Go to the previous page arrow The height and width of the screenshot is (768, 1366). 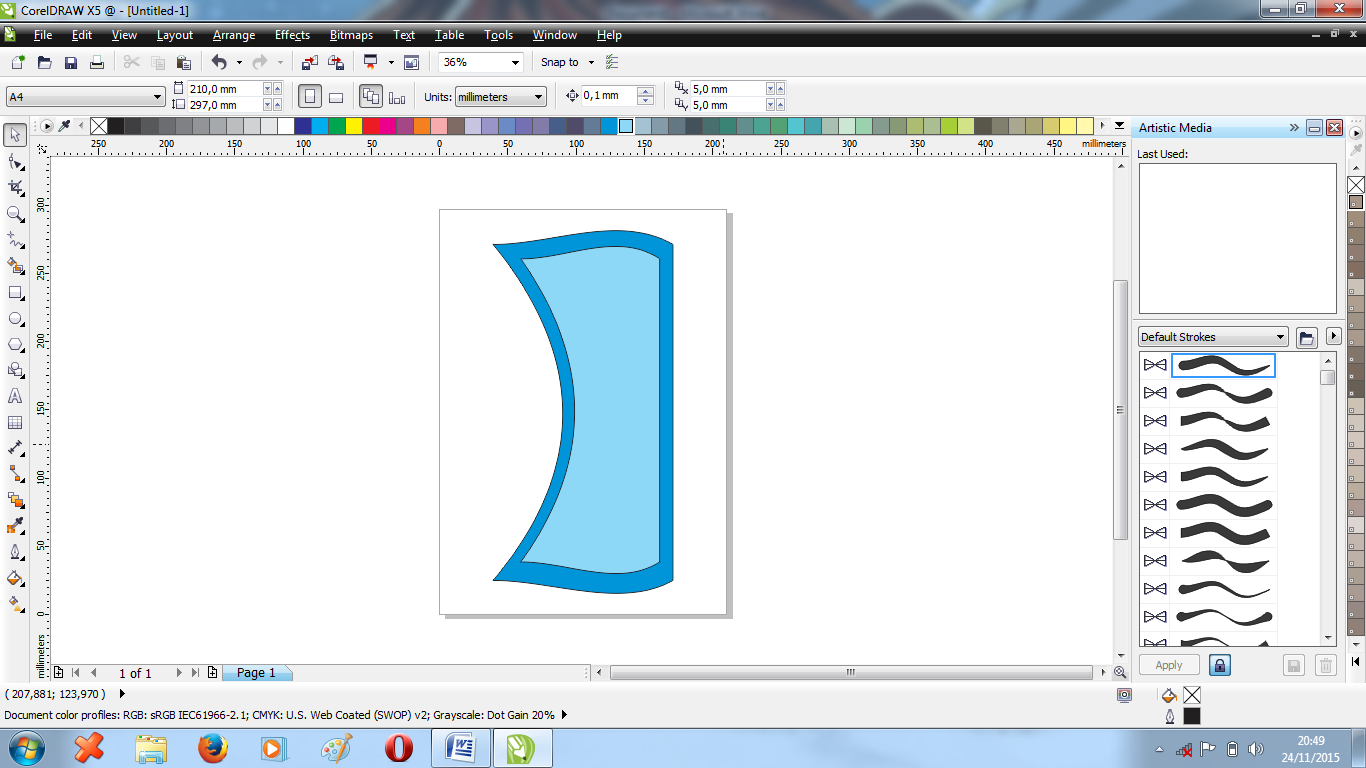tap(93, 673)
